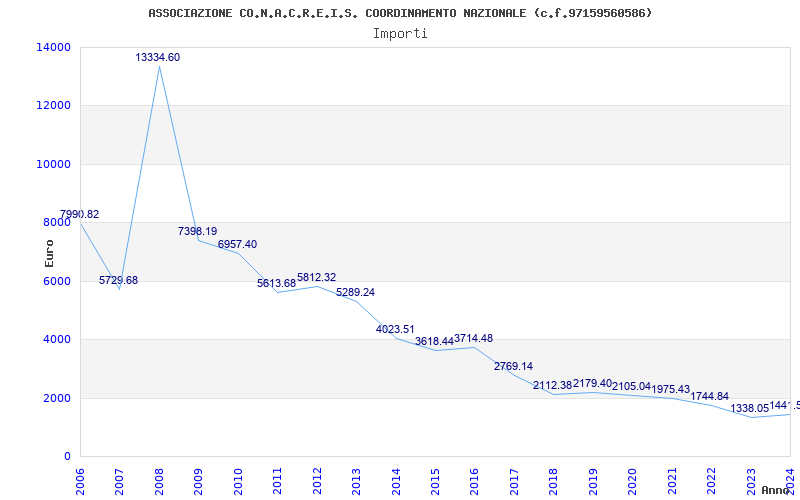Click the 2023 x-axis year label
Viewport: 800px width, 500px height.
pyautogui.click(x=751, y=481)
